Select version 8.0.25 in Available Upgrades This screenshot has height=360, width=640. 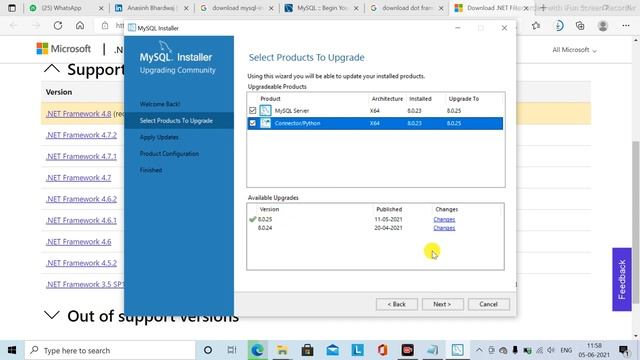(265, 219)
